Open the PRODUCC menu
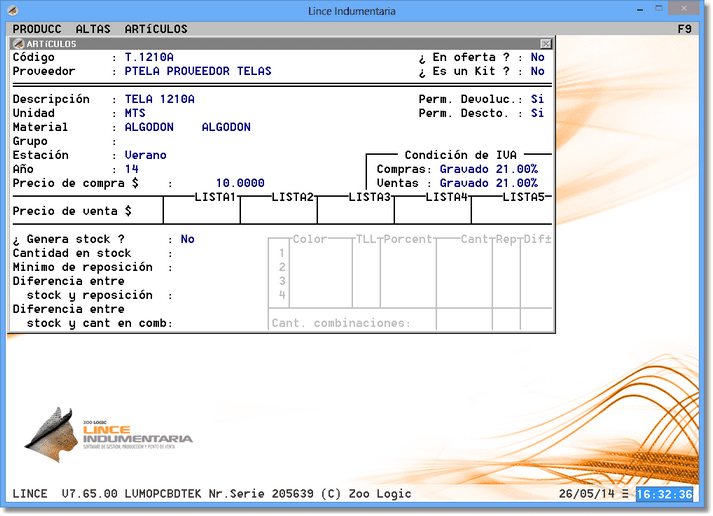The height and width of the screenshot is (516, 713). (x=37, y=29)
